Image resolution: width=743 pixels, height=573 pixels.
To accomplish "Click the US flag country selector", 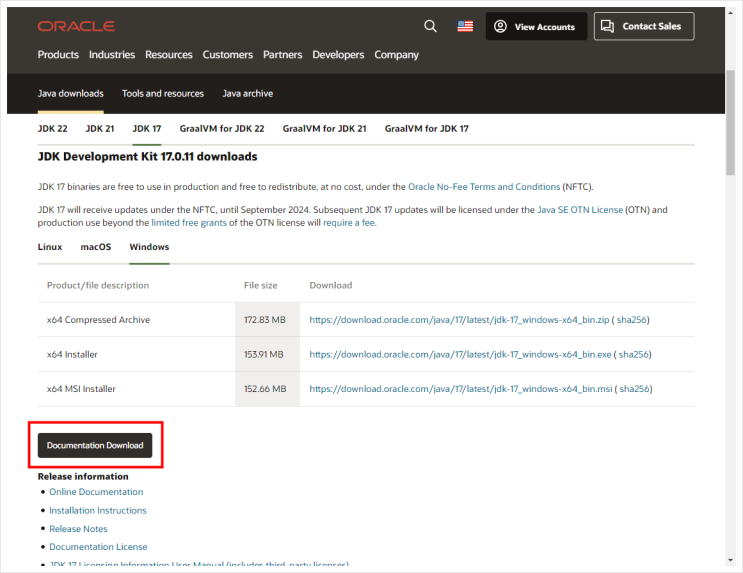I will [x=465, y=26].
